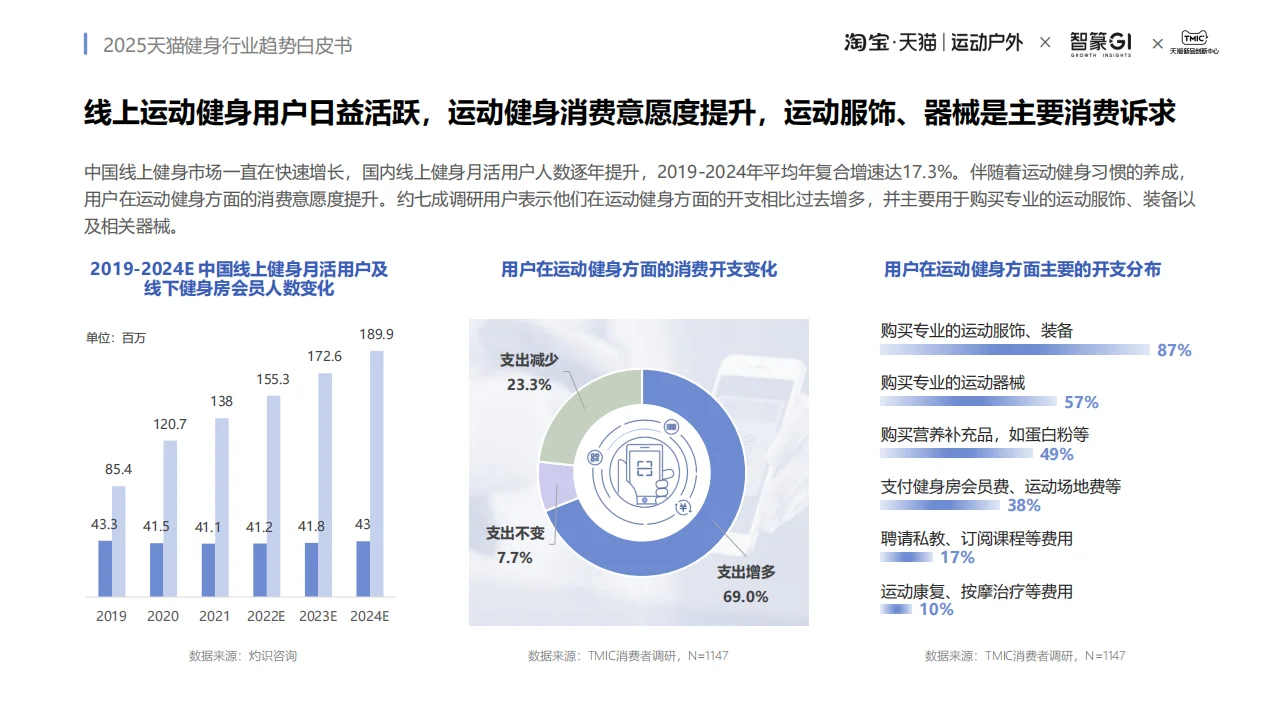Click the 155.3 value label

point(273,379)
